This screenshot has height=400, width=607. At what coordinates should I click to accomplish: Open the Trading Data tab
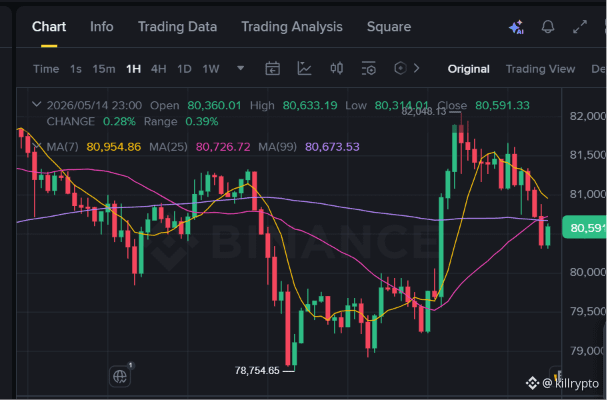177,27
